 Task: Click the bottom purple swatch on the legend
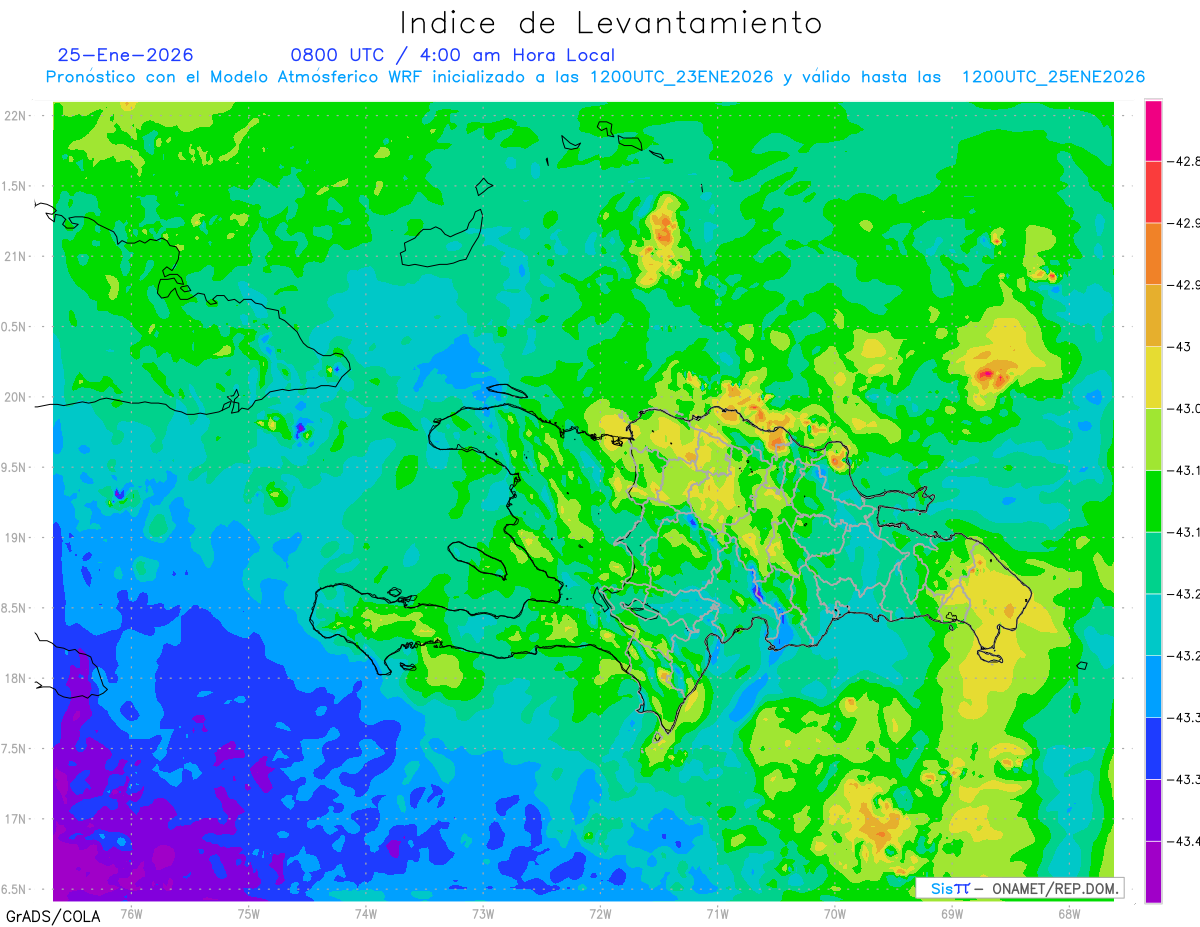[1153, 872]
